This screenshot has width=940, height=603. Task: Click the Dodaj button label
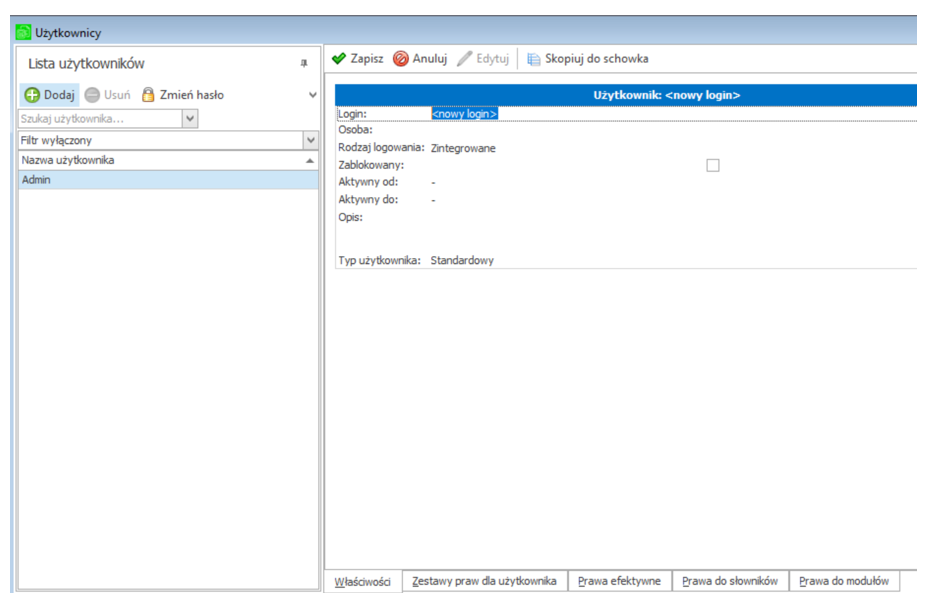coord(59,95)
